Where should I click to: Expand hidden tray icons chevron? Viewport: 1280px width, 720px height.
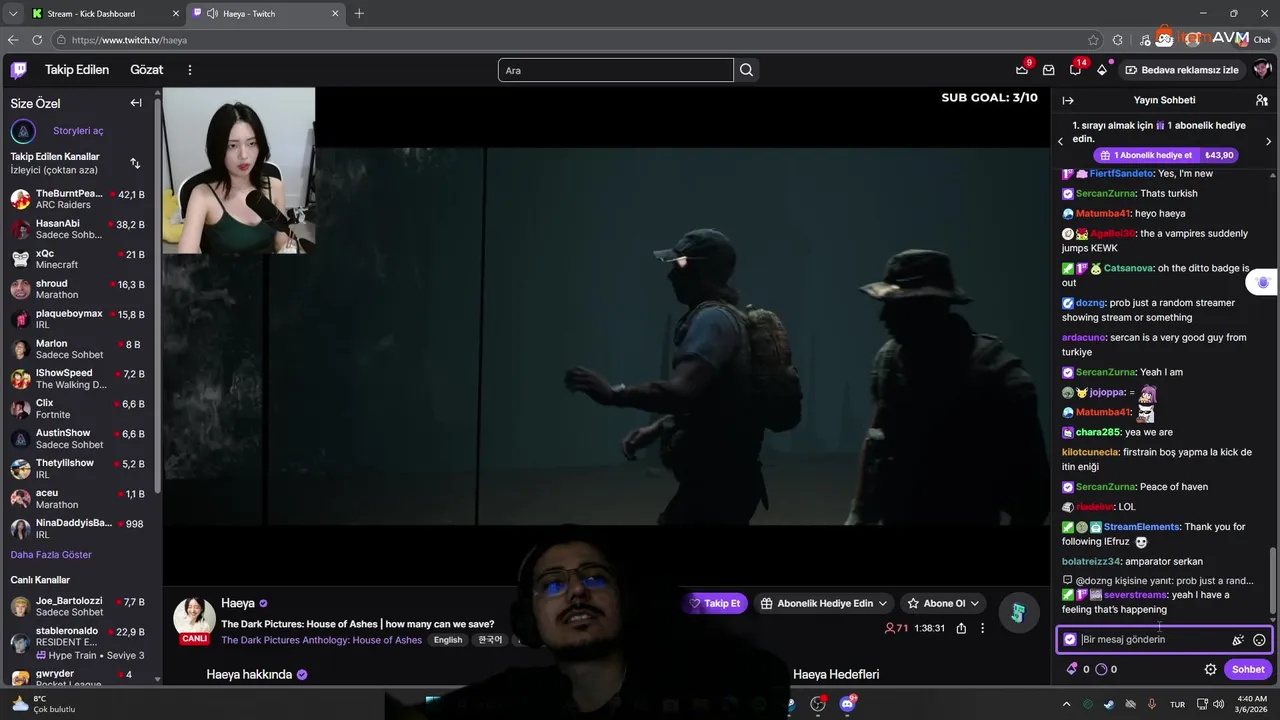(1067, 704)
